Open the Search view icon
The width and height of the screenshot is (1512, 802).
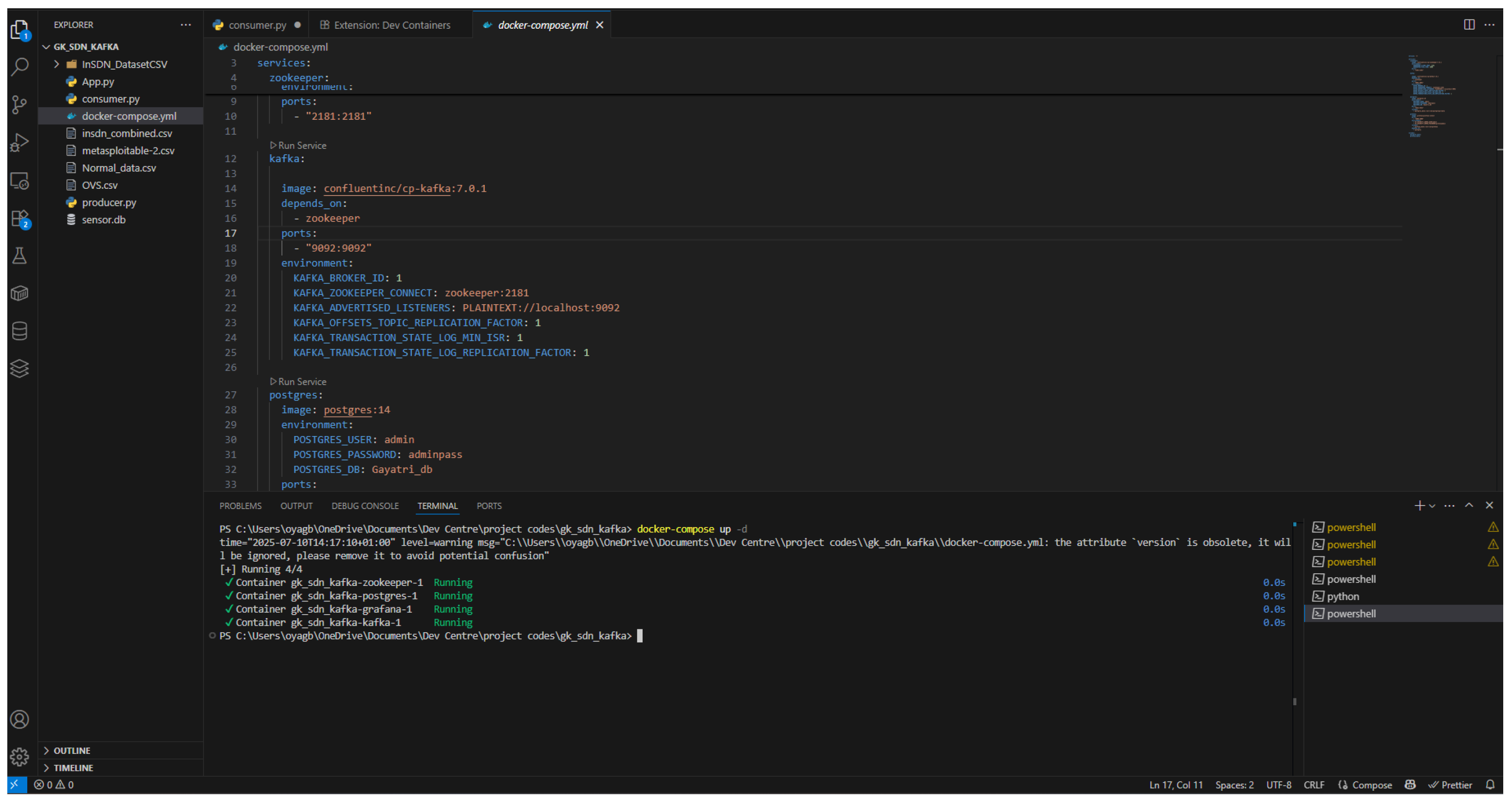(x=20, y=66)
